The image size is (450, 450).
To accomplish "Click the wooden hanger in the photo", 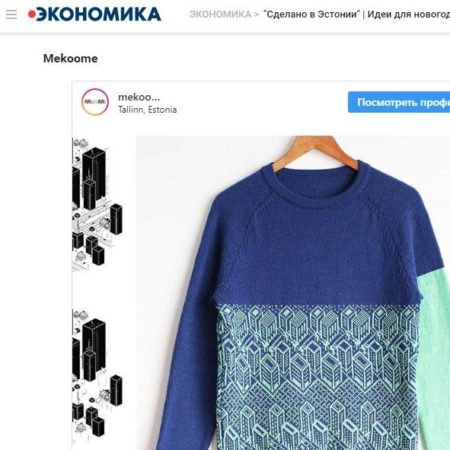I will (x=316, y=152).
